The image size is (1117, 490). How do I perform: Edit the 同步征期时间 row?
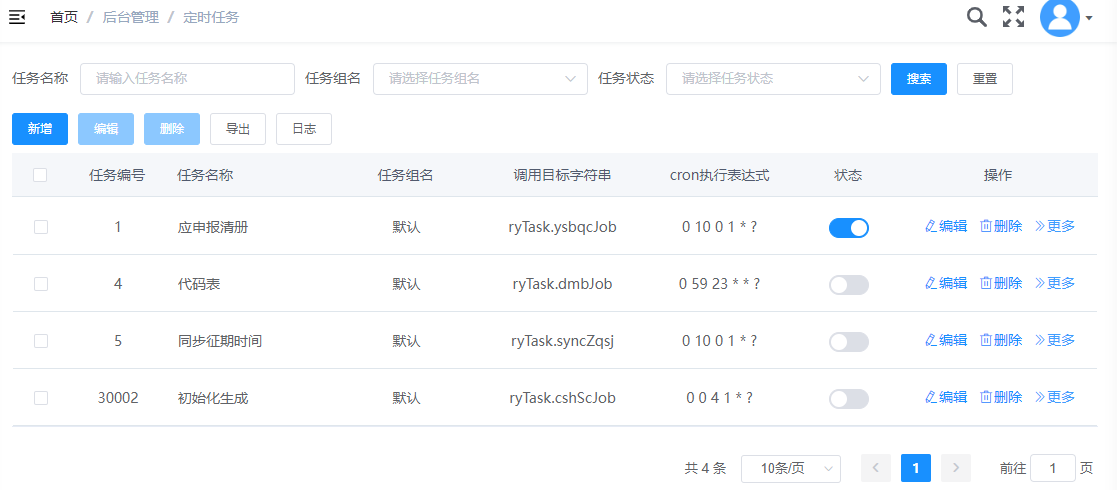pyautogui.click(x=946, y=340)
